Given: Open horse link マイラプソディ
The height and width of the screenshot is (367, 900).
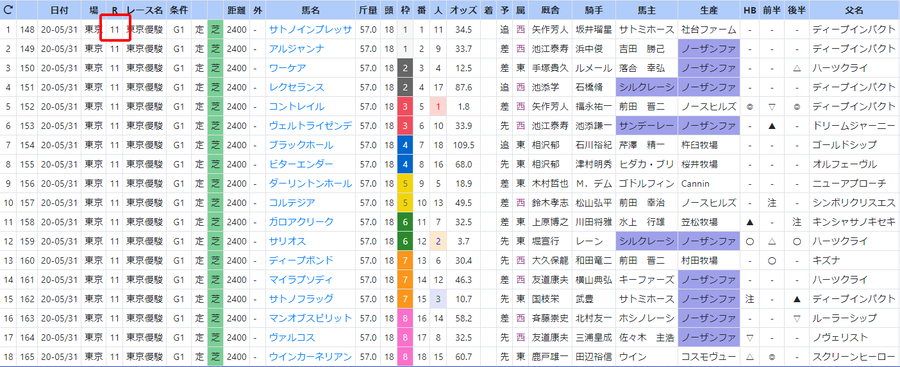Looking at the screenshot, I should pyautogui.click(x=301, y=280).
